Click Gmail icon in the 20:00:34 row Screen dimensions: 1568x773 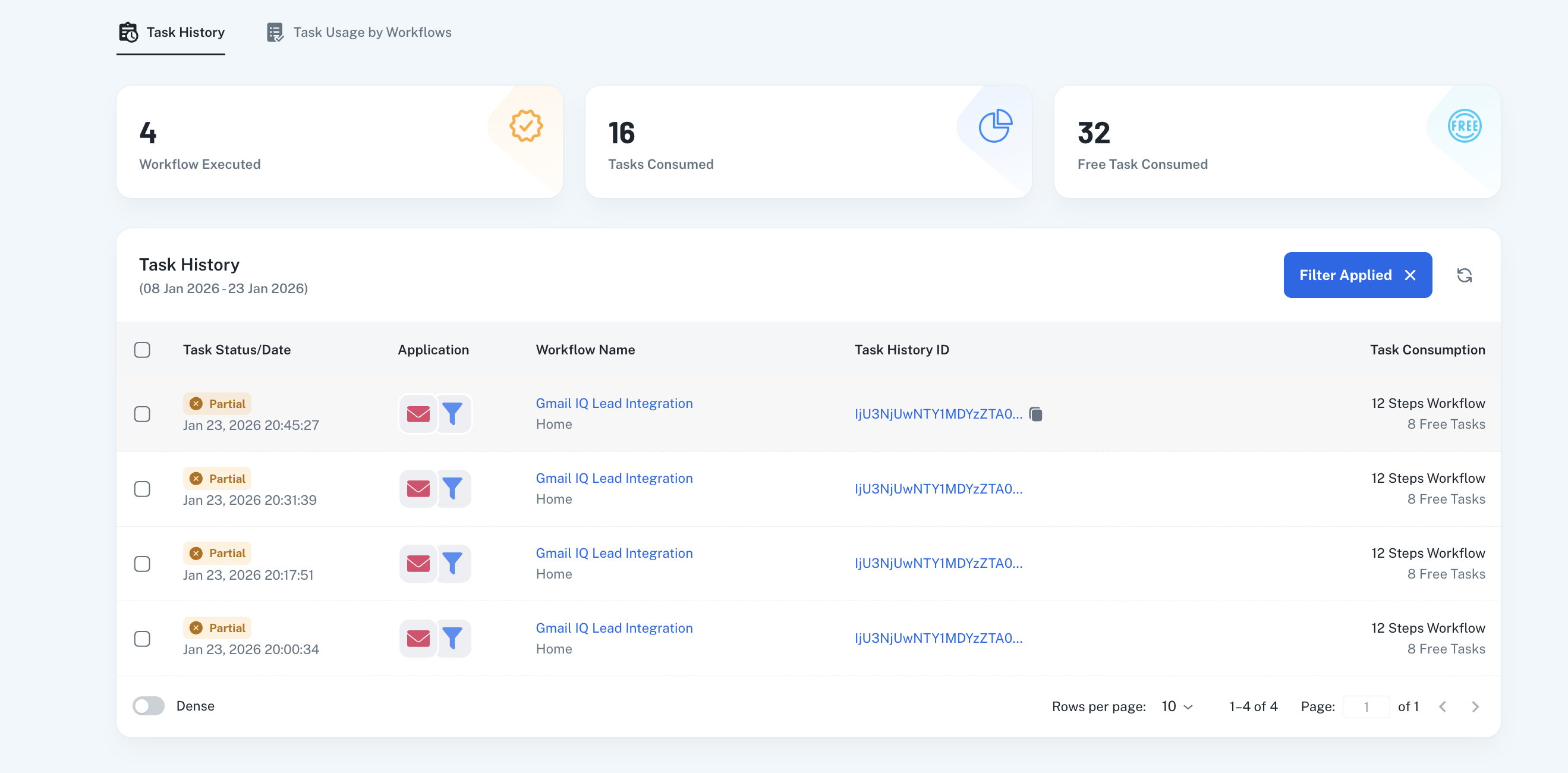pos(418,639)
